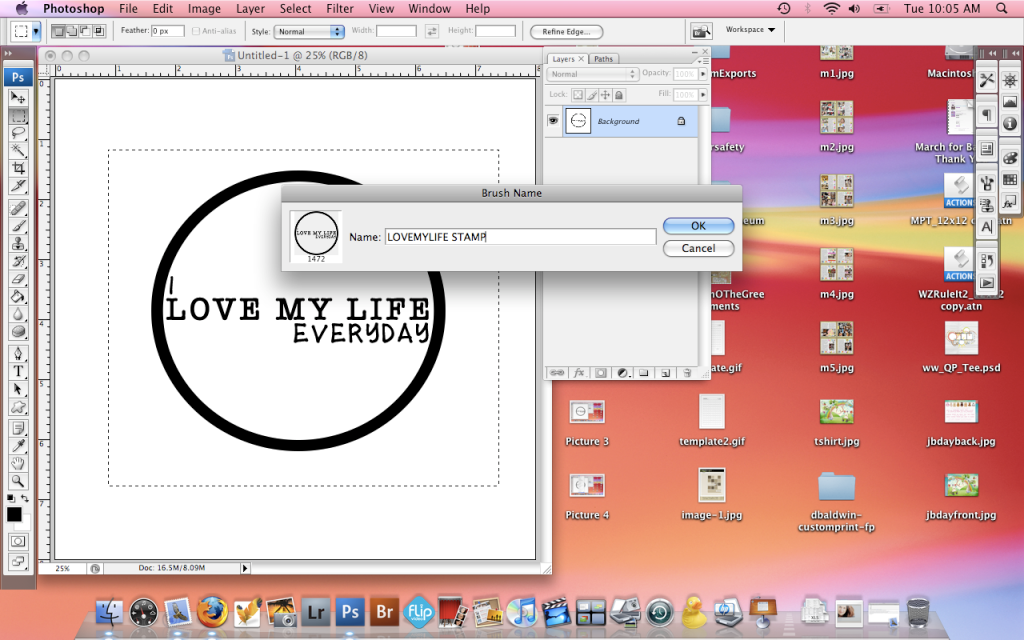Select the Zoom tool in toolbox
The width and height of the screenshot is (1024, 640).
point(18,480)
